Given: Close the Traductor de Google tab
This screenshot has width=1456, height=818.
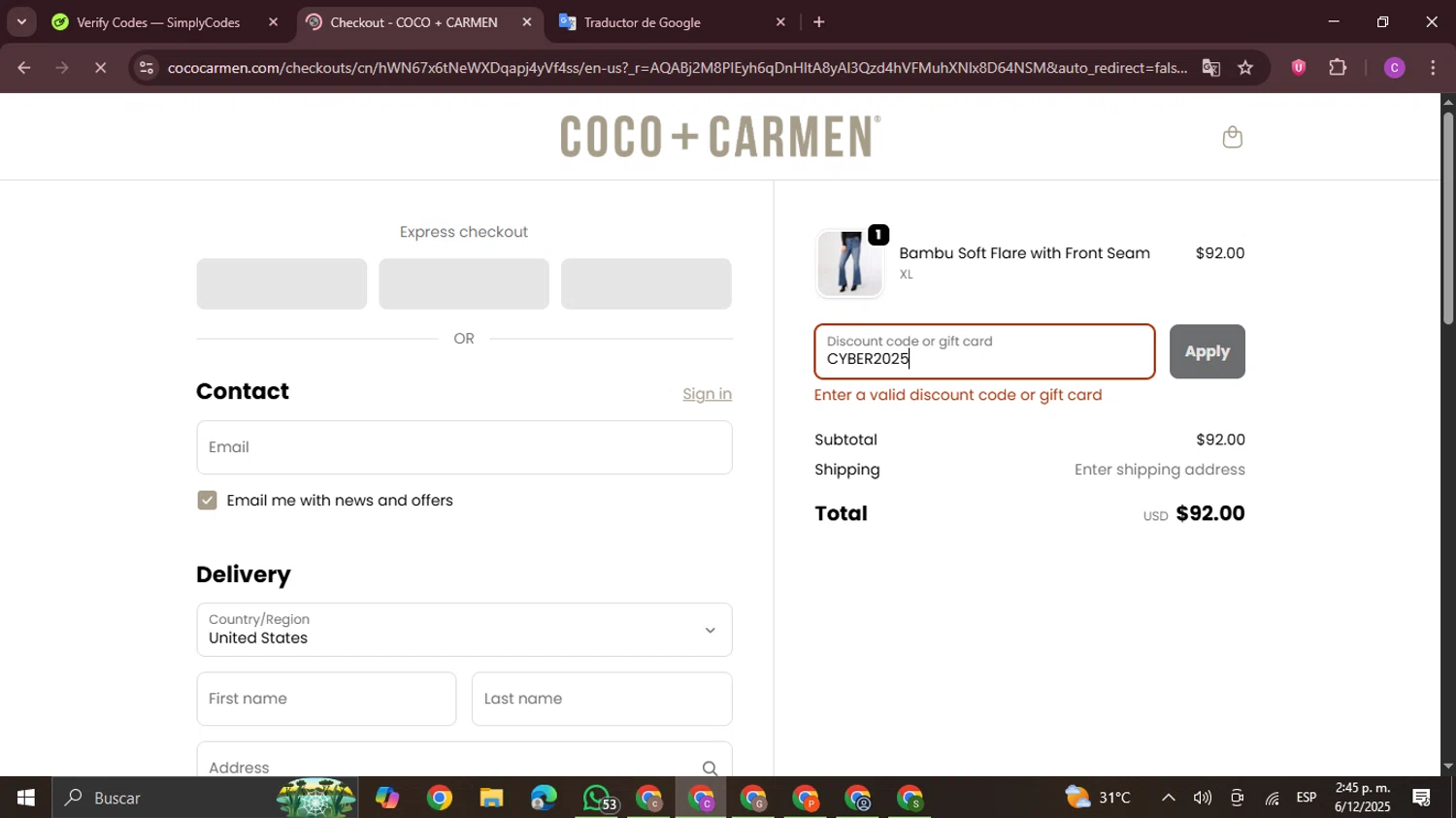Looking at the screenshot, I should click(780, 21).
